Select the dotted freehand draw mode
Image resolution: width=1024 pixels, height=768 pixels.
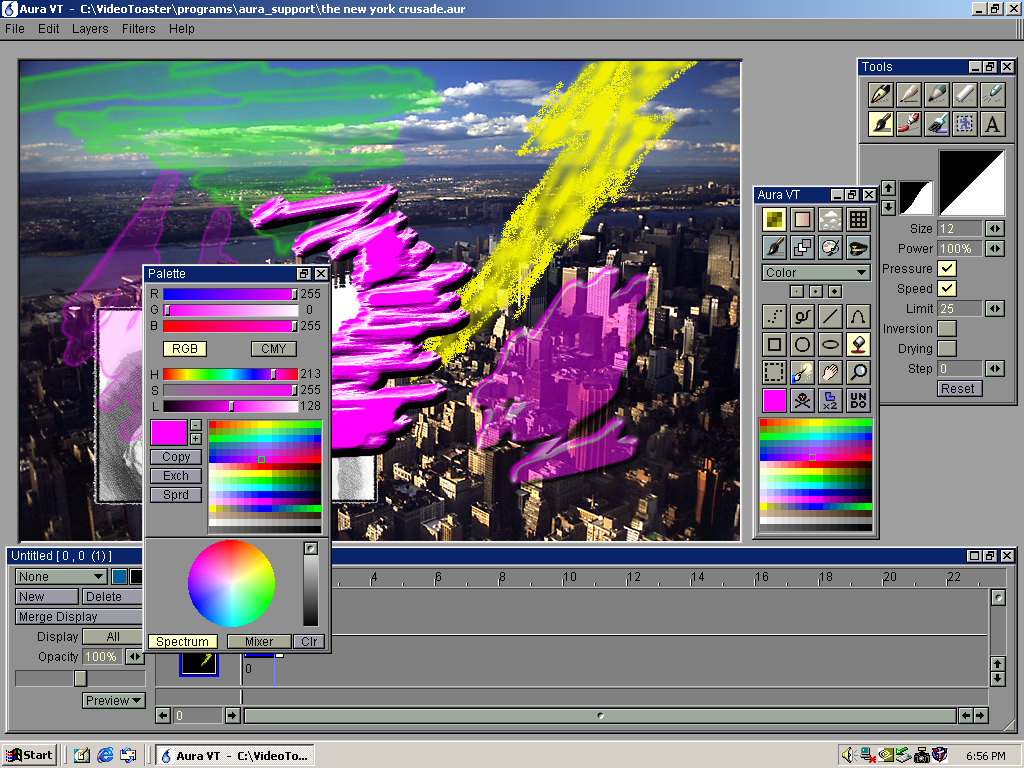click(775, 317)
